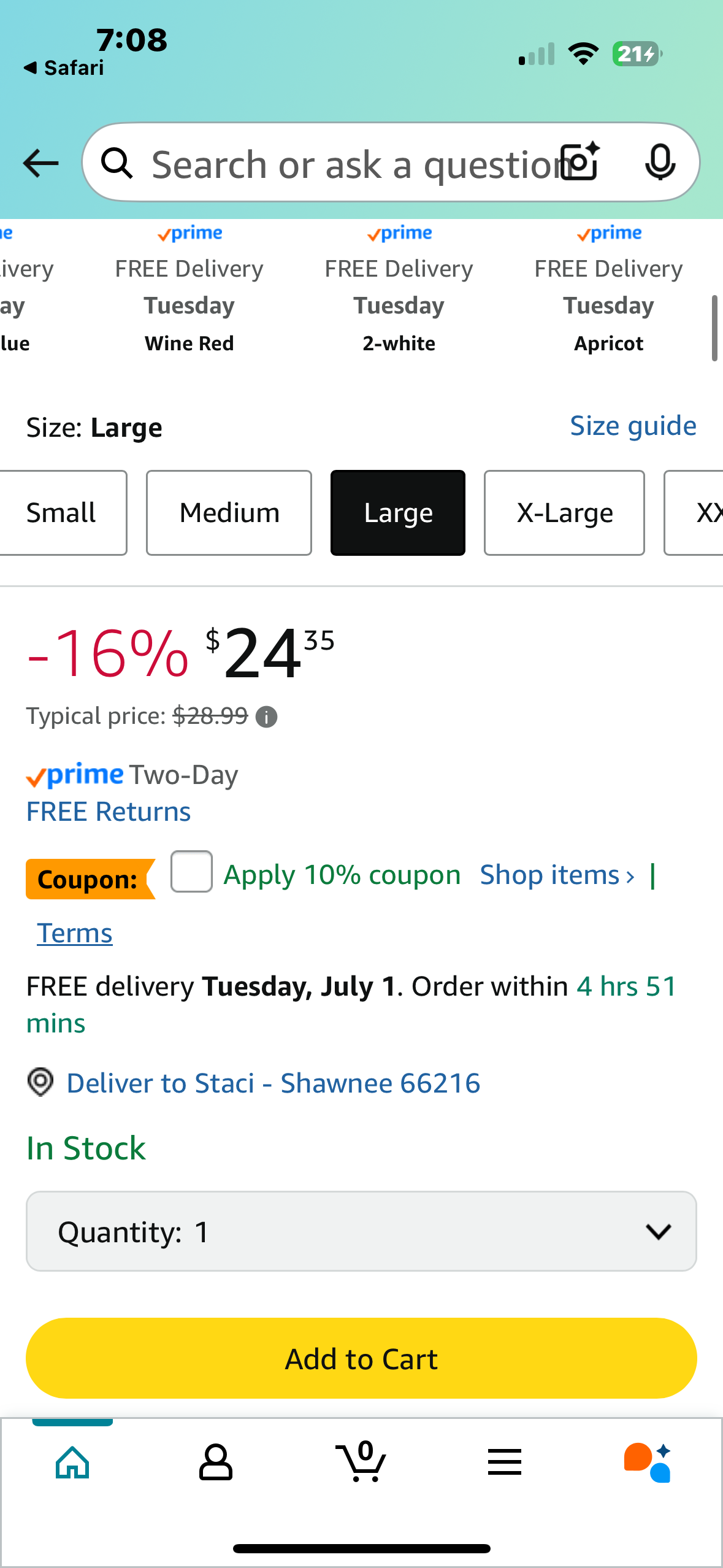
Task: Tap the microphone voice search icon
Action: point(660,163)
